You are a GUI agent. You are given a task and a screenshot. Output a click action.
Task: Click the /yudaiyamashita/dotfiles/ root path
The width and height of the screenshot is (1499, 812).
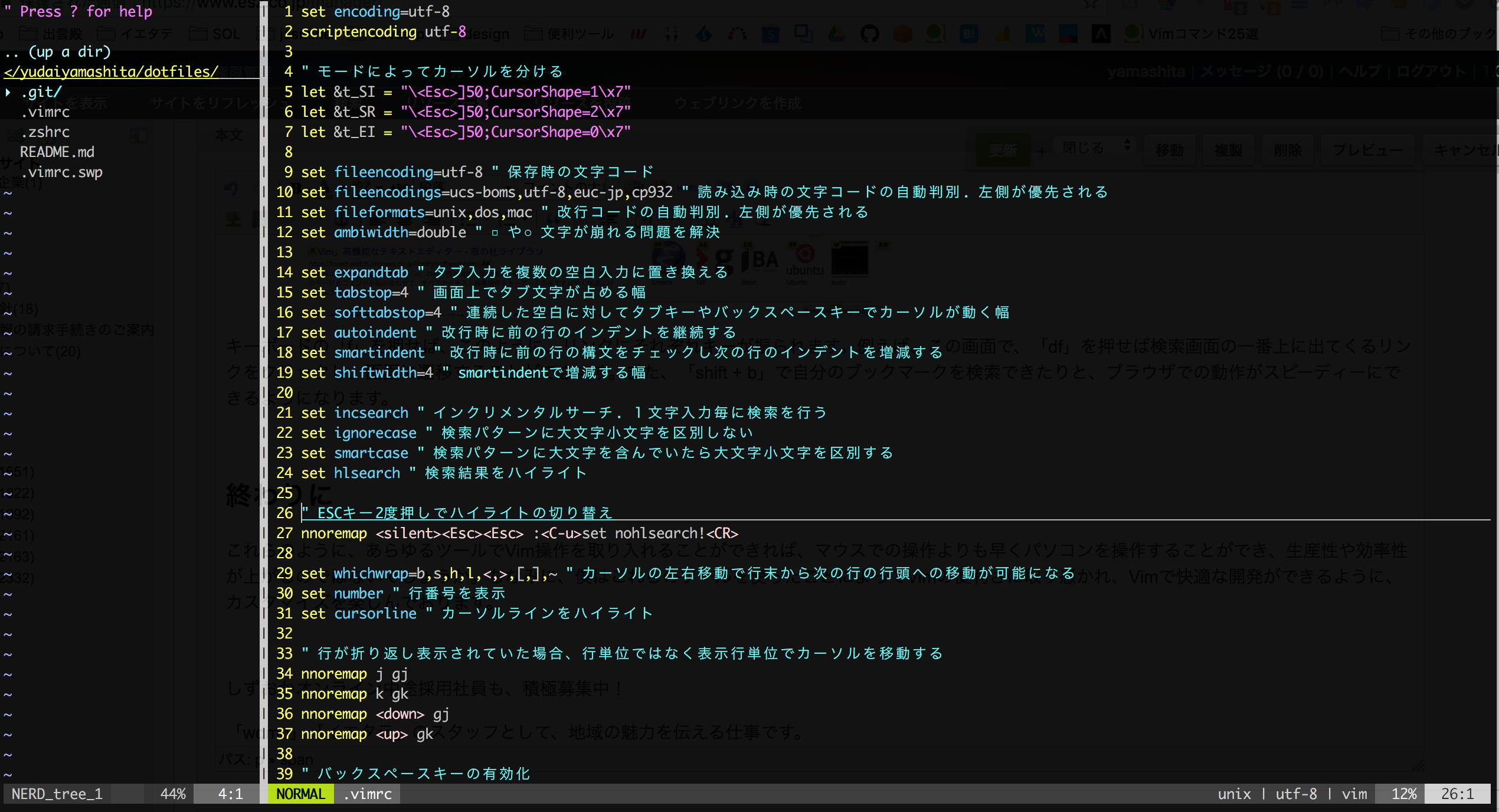111,72
